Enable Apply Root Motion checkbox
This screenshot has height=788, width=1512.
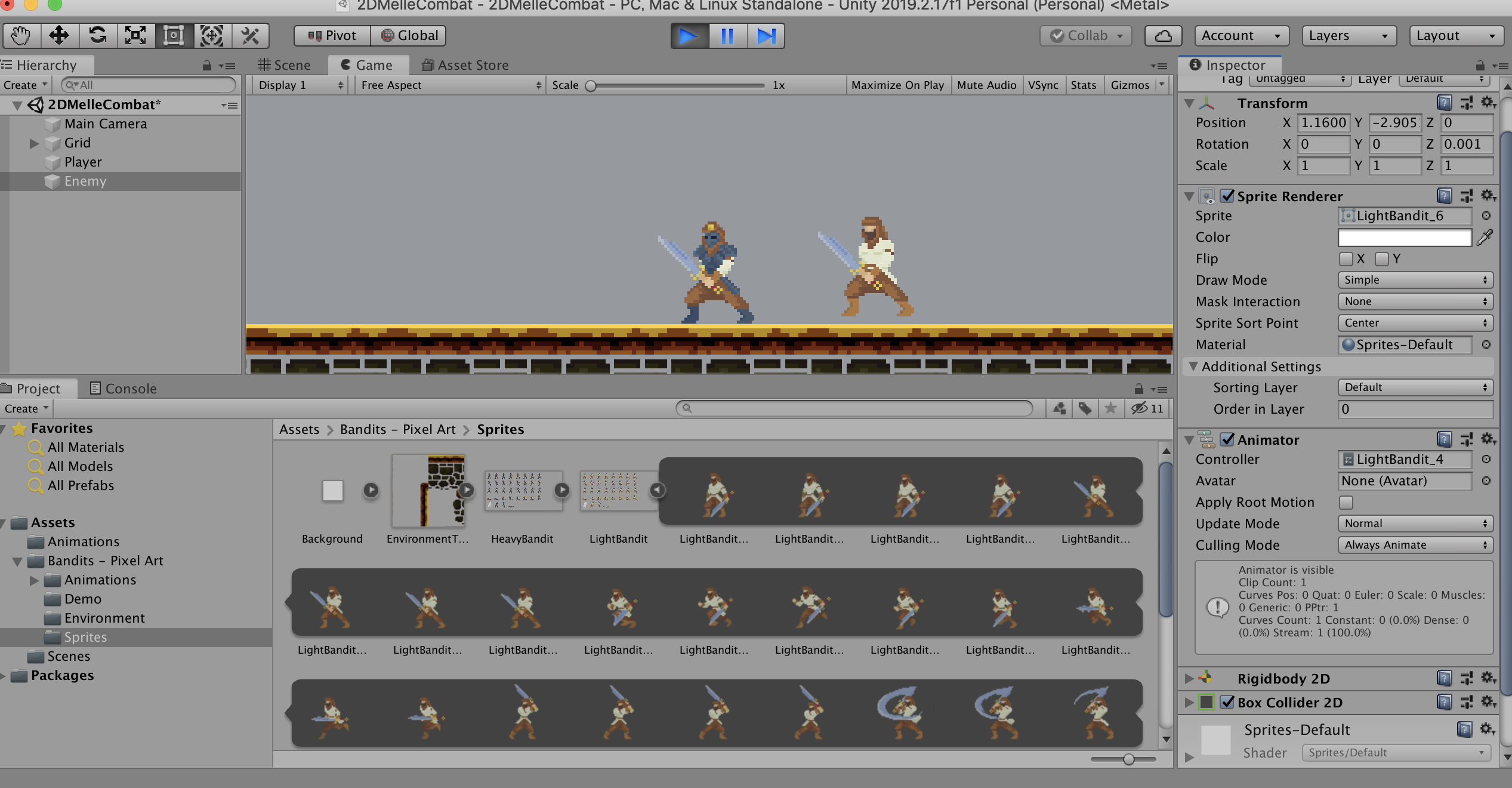tap(1346, 503)
